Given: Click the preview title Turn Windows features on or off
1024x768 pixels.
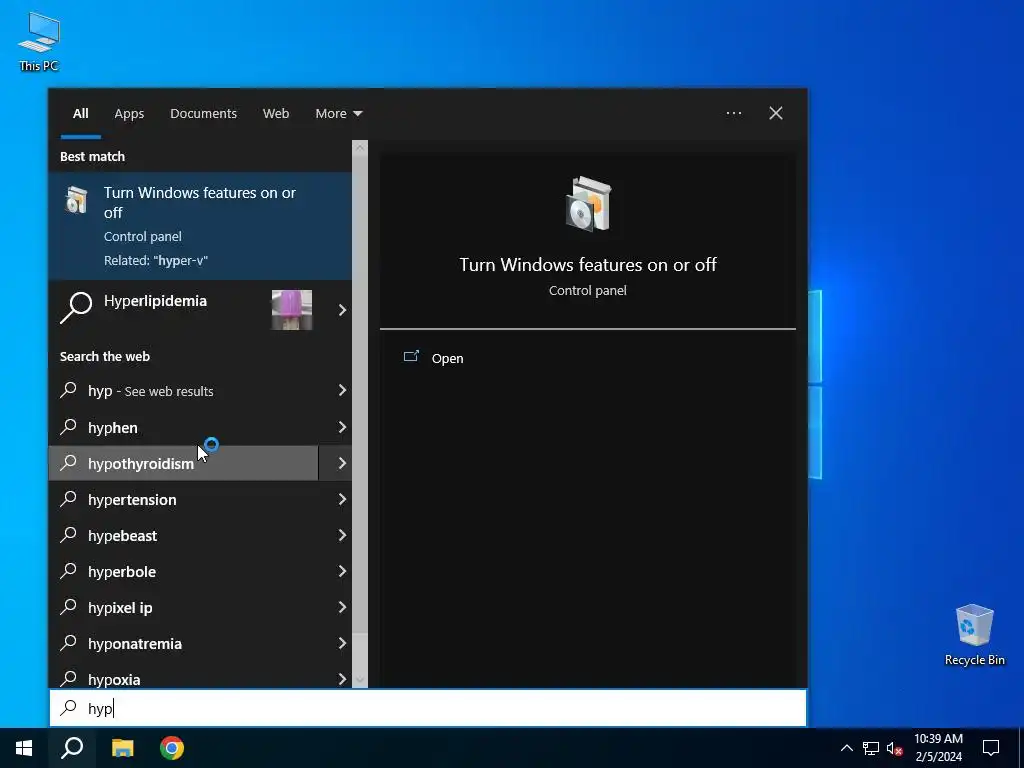Looking at the screenshot, I should 588,264.
